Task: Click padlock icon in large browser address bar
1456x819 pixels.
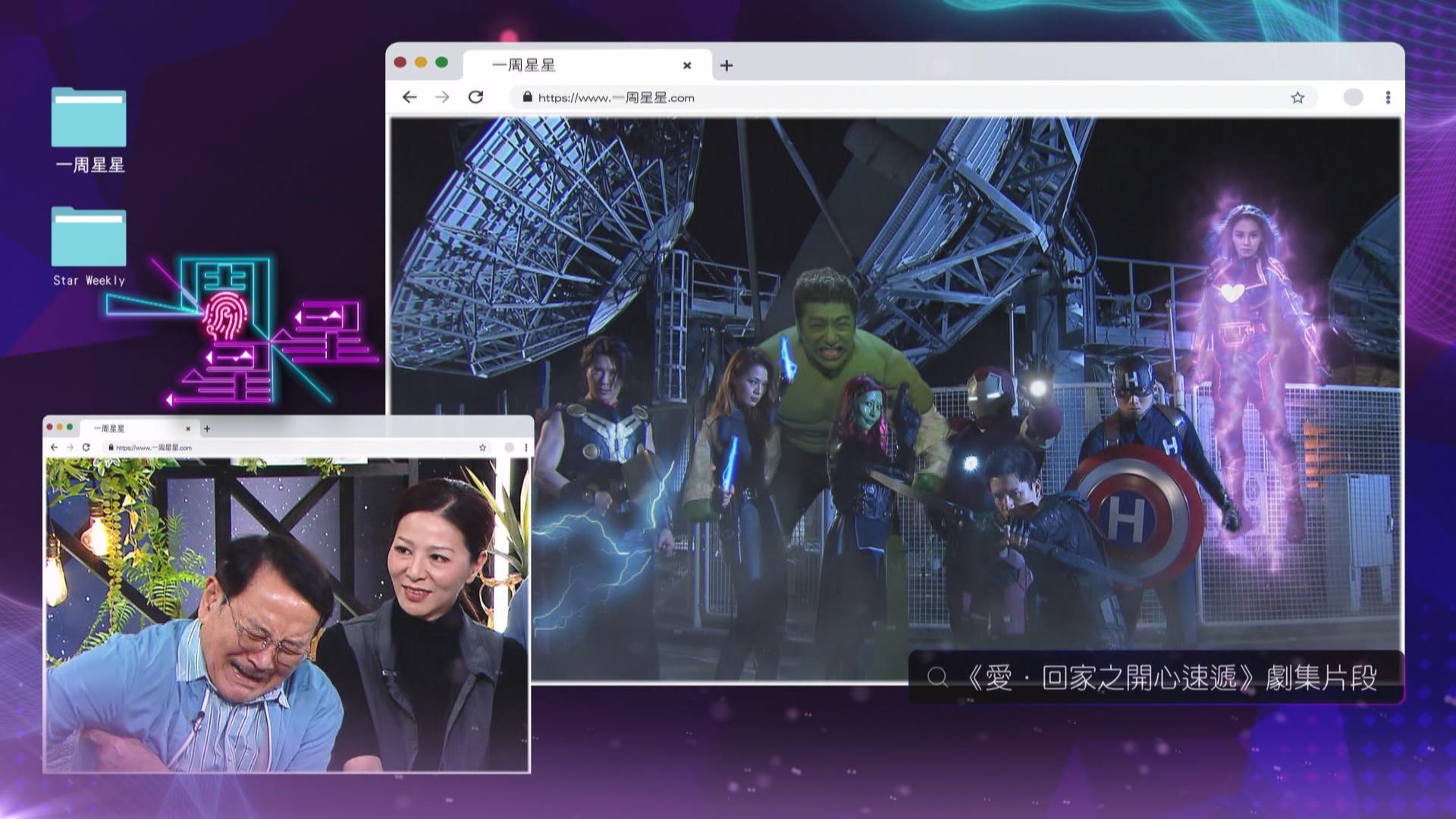Action: tap(527, 97)
